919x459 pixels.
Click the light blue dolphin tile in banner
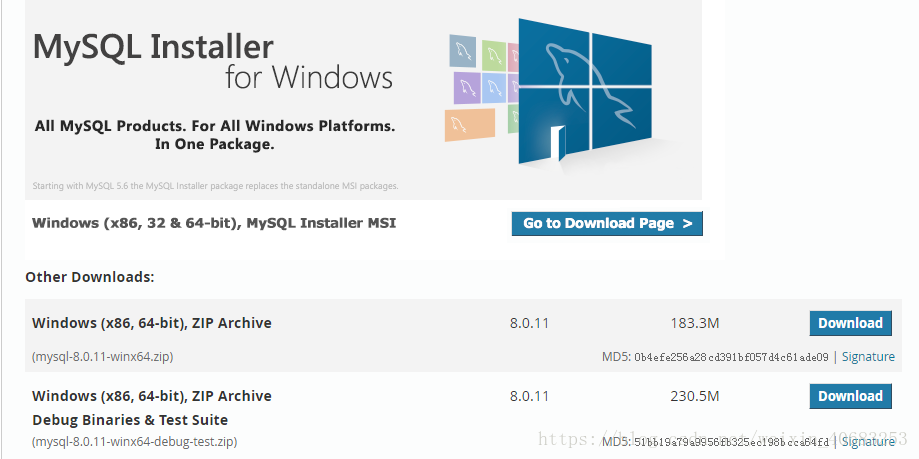(x=494, y=88)
